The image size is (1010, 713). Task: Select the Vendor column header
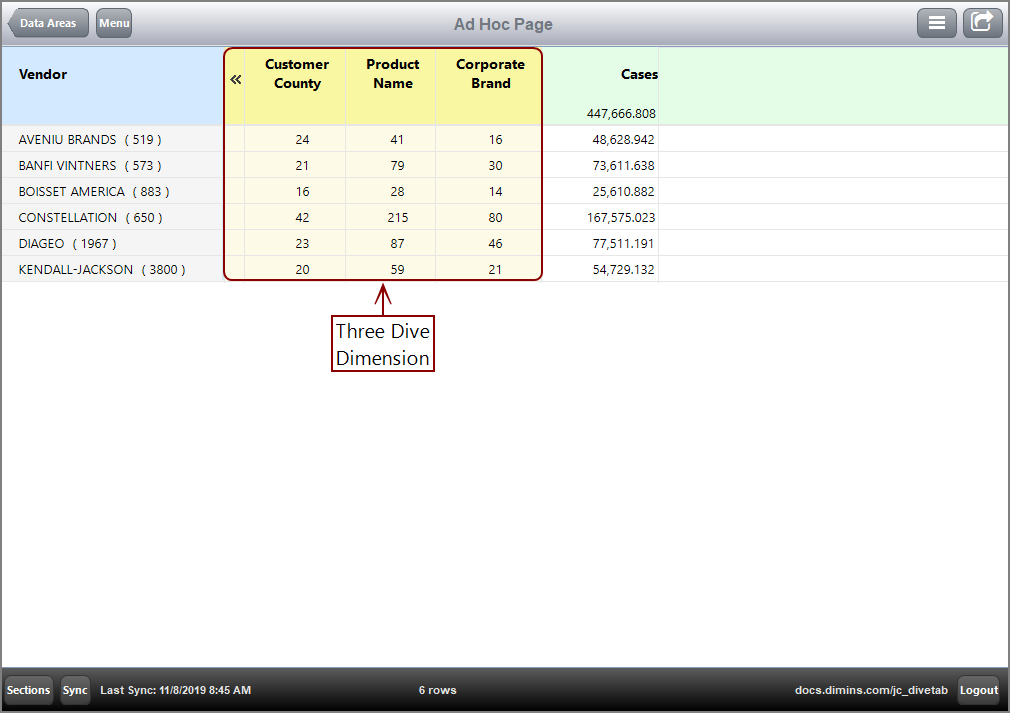[x=42, y=74]
